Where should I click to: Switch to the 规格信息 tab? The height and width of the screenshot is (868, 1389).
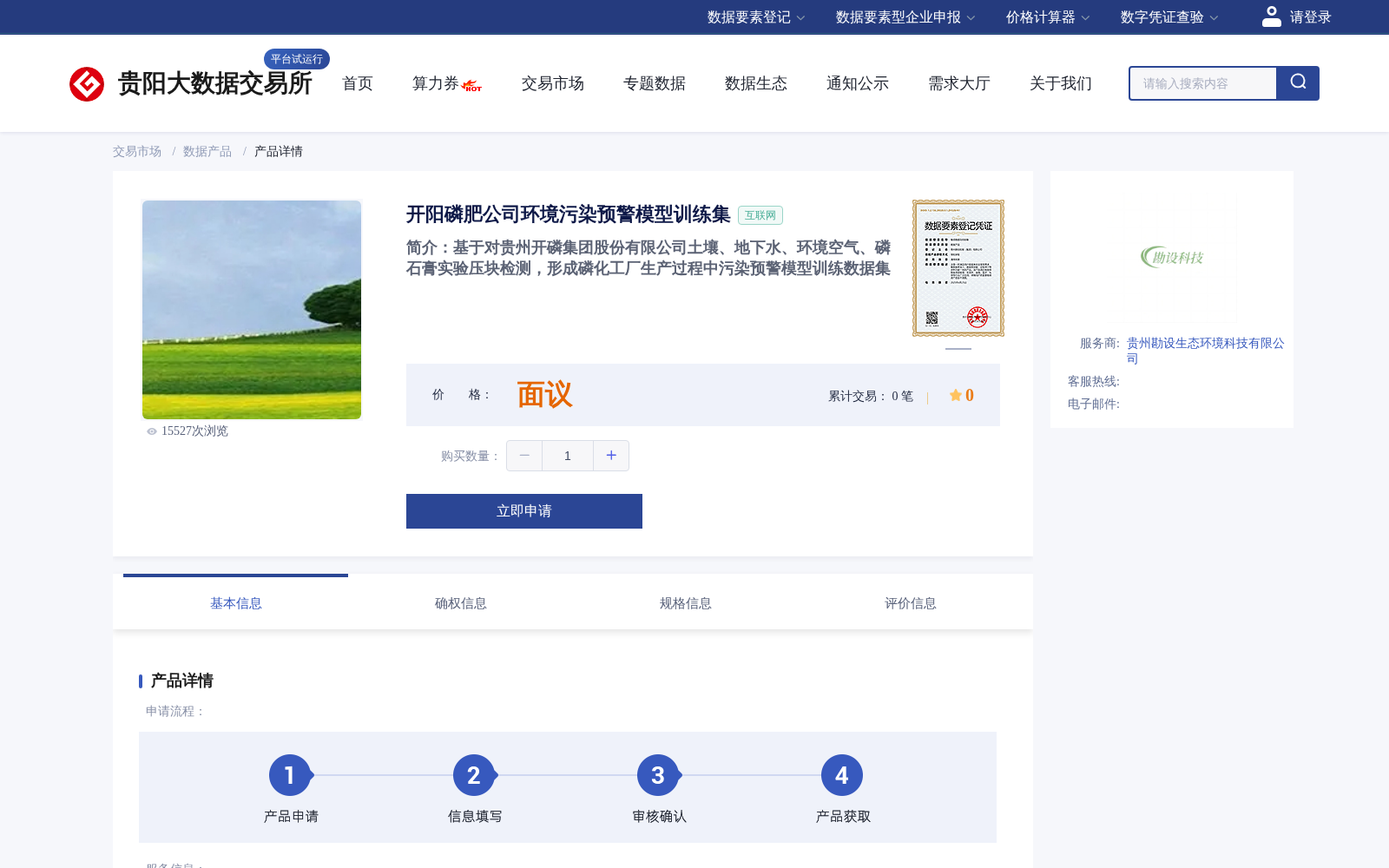[686, 603]
